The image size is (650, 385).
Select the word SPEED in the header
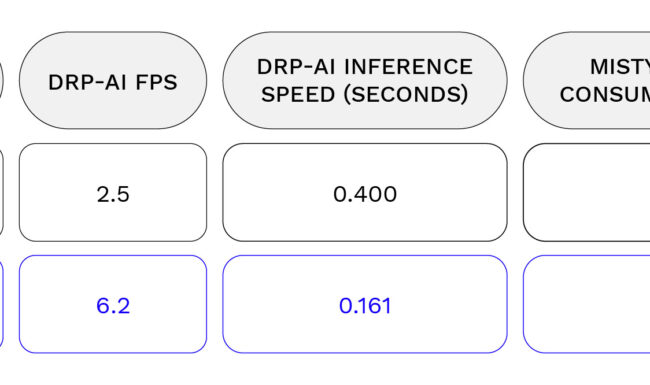(298, 94)
